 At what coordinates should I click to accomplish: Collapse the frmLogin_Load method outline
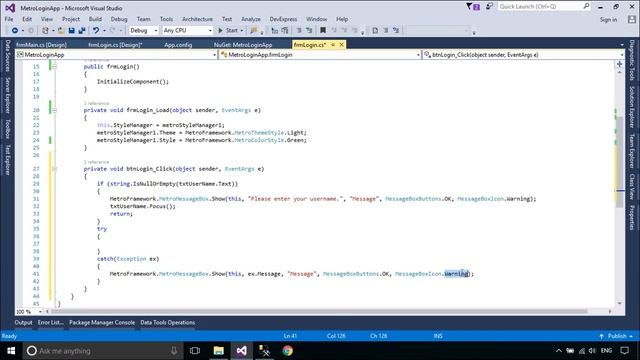coord(54,110)
